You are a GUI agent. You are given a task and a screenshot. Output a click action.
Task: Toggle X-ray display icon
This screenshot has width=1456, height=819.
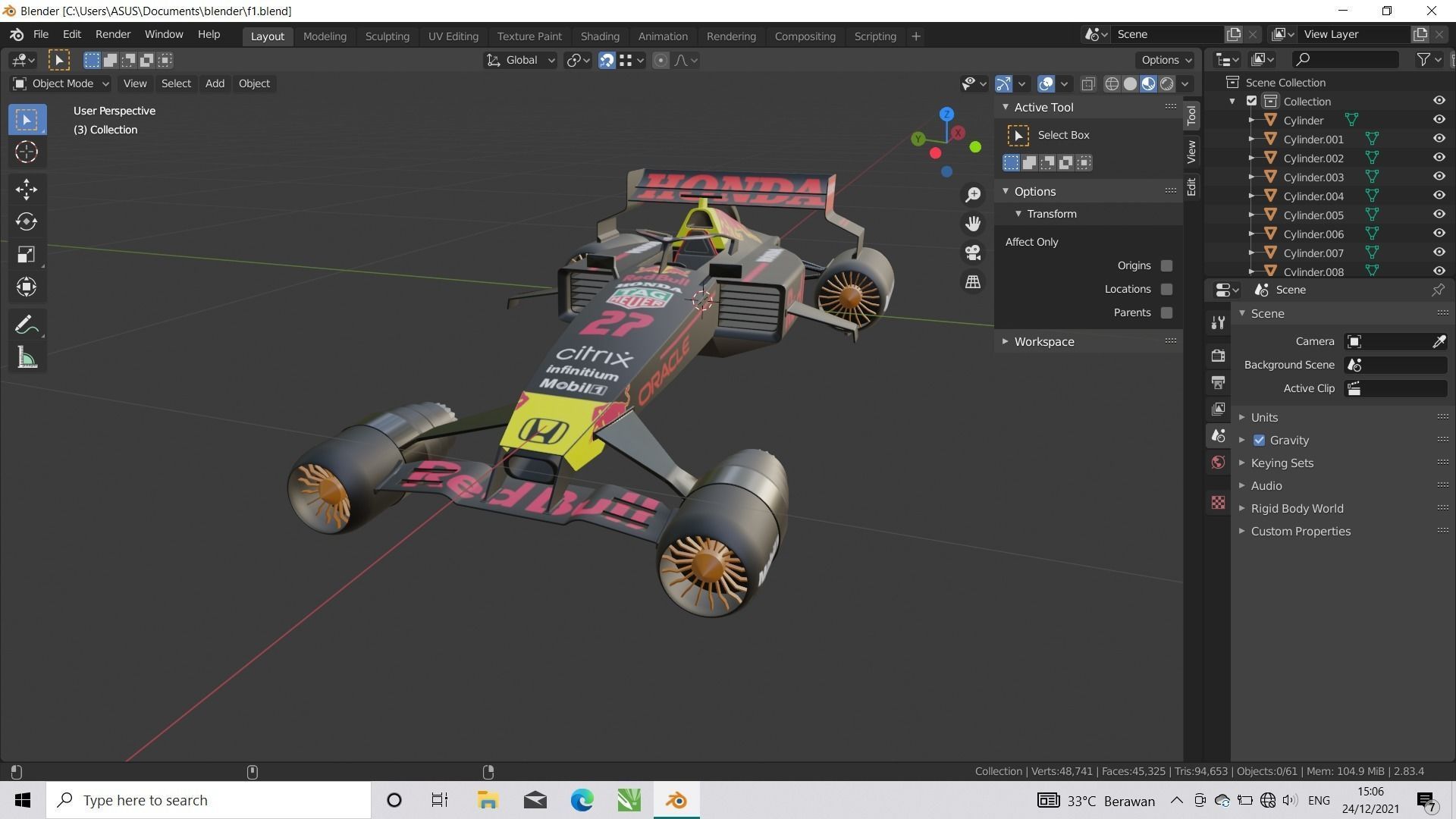pyautogui.click(x=1087, y=84)
